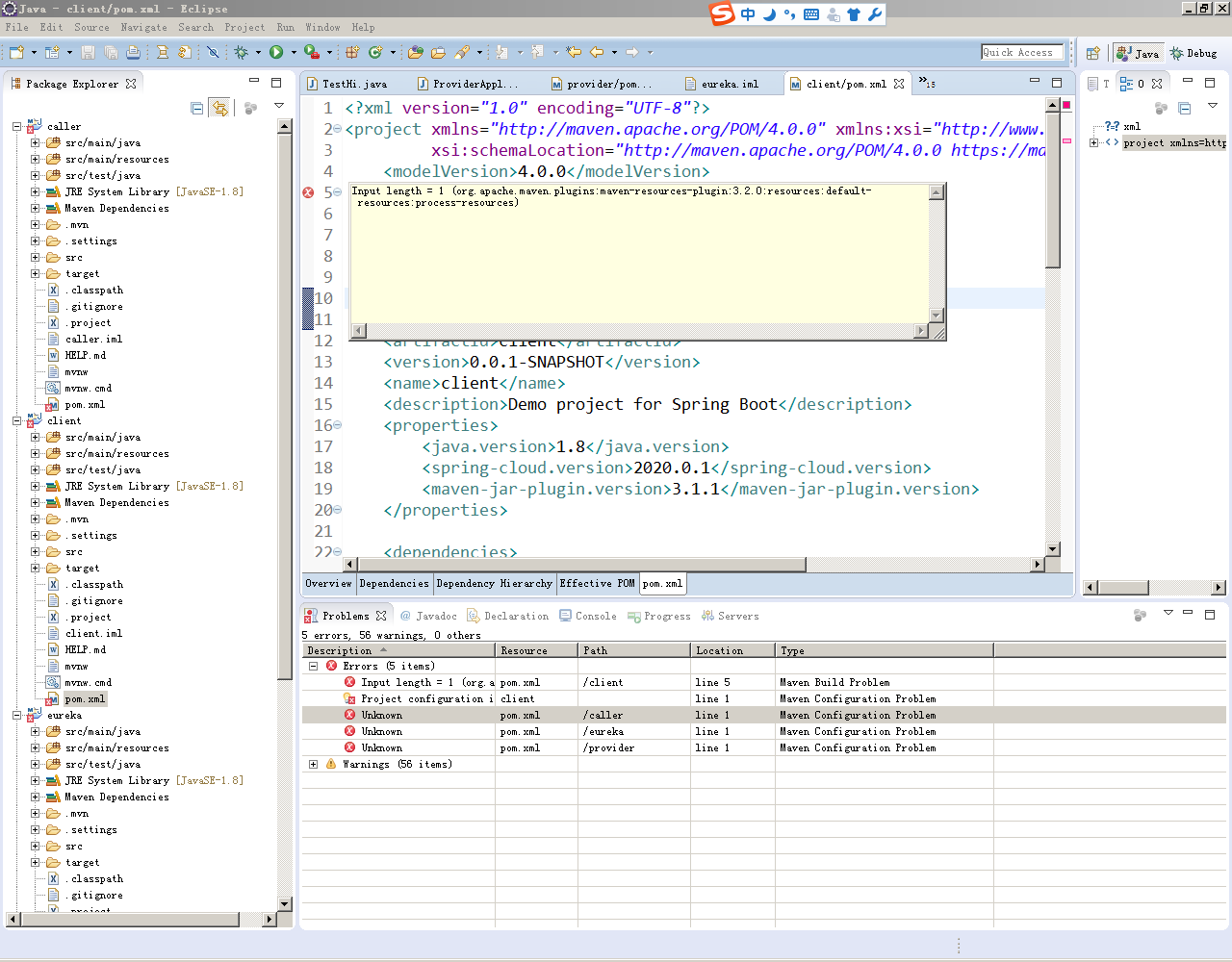Open the Servers view tab
Screen dimensions: 1232x962
(731, 616)
